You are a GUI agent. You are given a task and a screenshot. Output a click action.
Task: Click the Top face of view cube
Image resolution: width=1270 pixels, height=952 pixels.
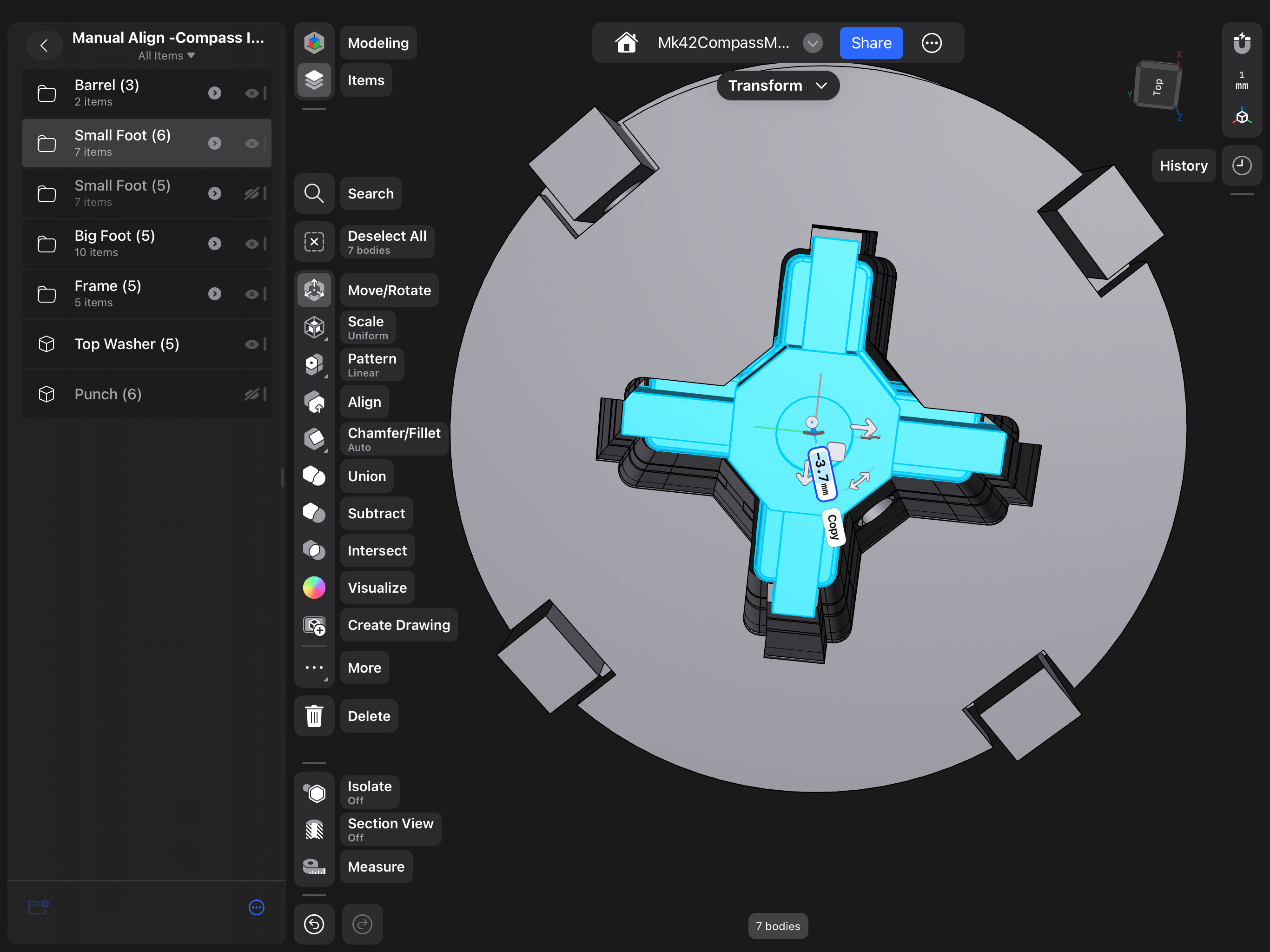[x=1158, y=87]
